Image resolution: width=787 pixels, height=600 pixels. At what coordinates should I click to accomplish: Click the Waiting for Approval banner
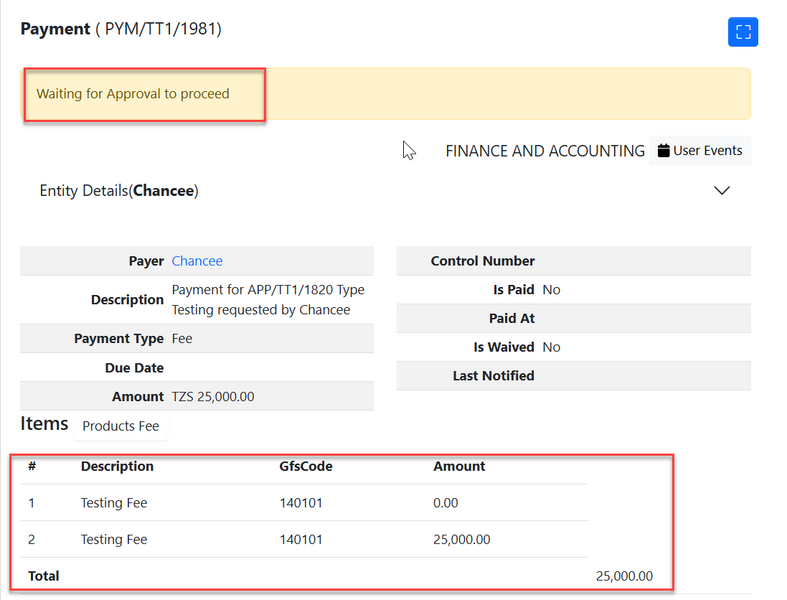pyautogui.click(x=133, y=94)
